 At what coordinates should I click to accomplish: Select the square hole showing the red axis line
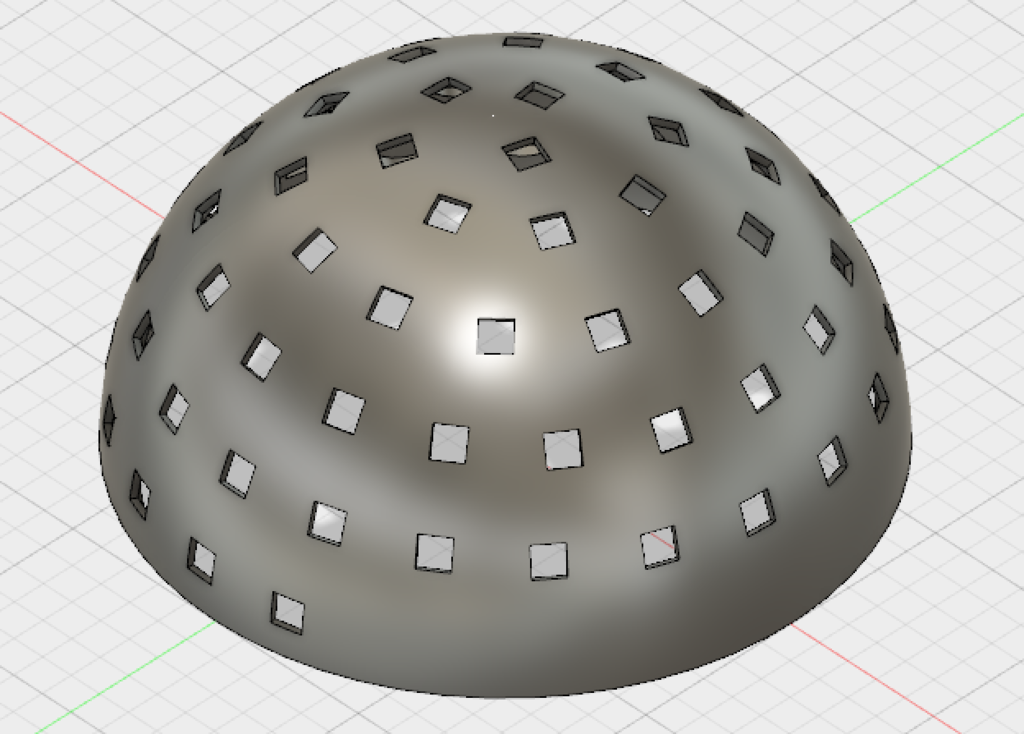click(x=660, y=547)
